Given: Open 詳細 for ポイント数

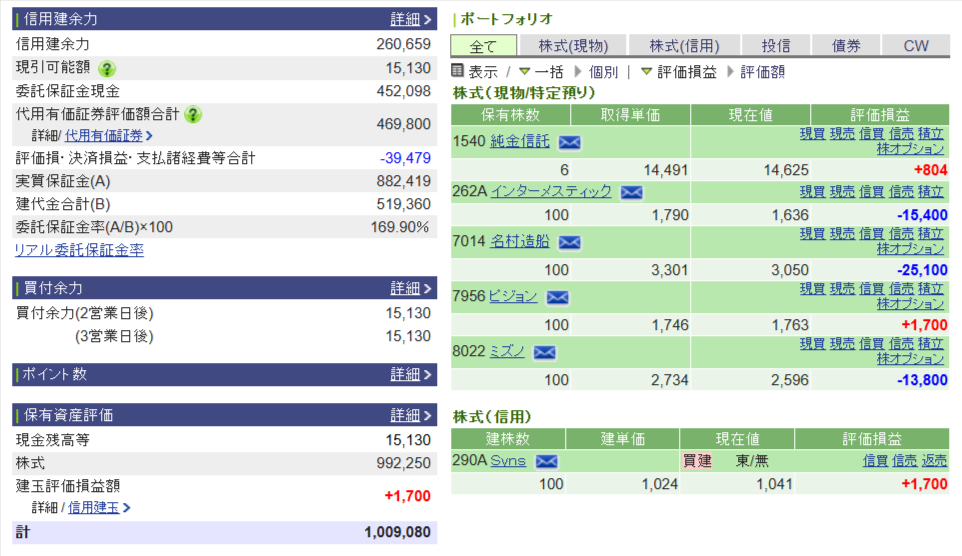Looking at the screenshot, I should click(410, 374).
